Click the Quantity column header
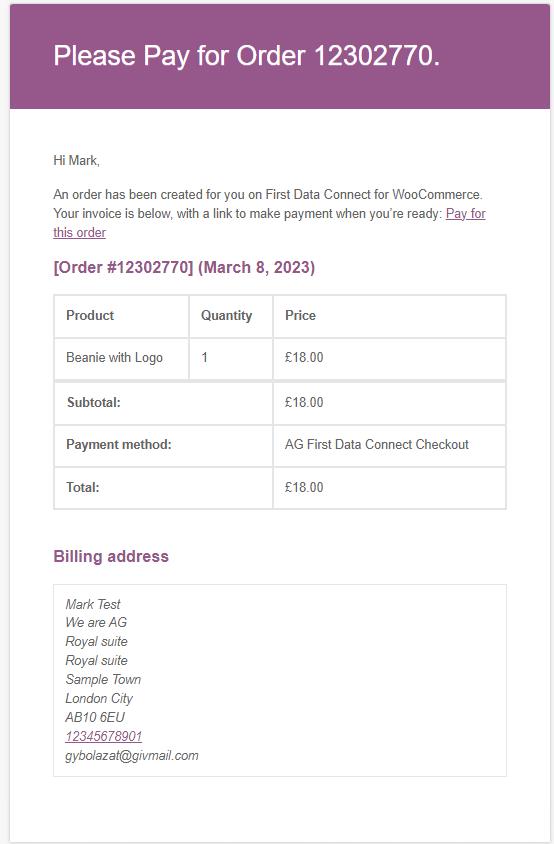Screen dimensions: 554x844 click(231, 316)
